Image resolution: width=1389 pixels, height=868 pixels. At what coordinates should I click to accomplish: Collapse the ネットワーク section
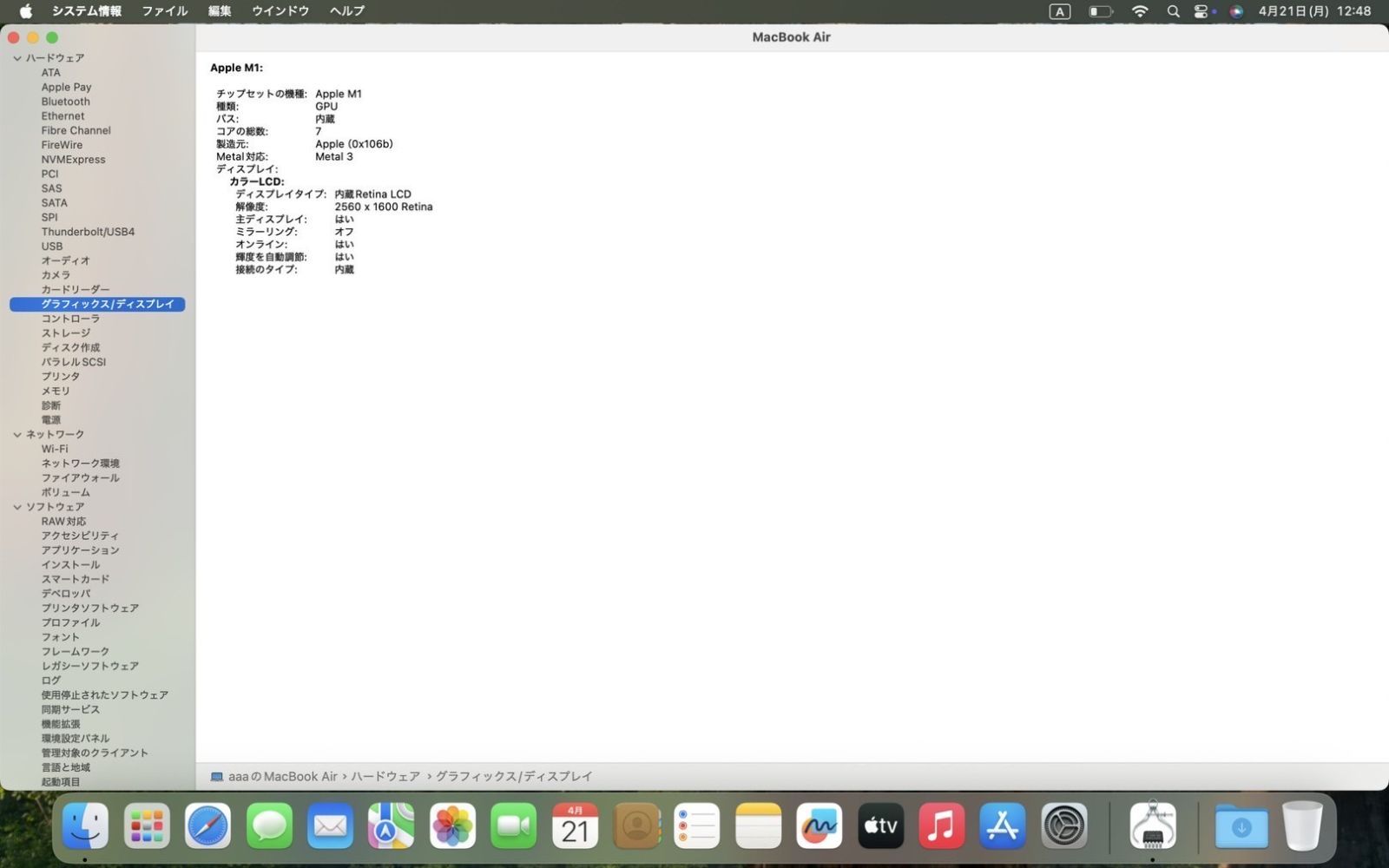16,434
